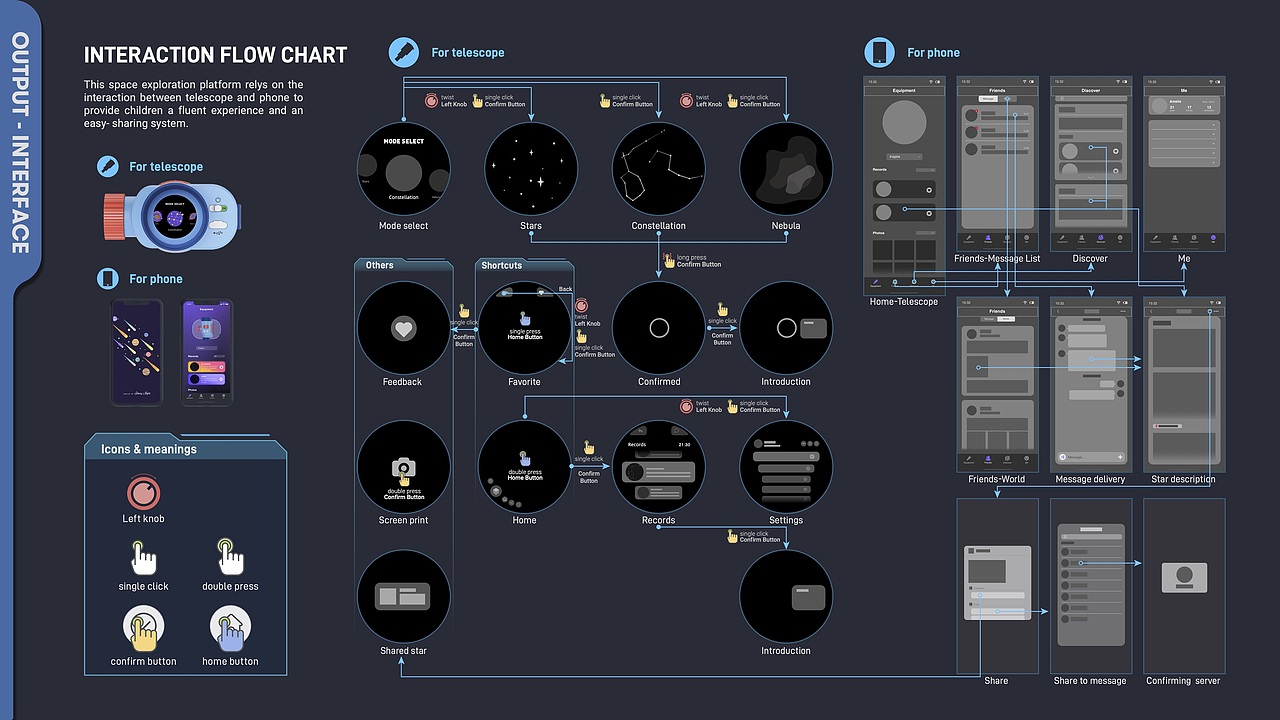This screenshot has width=1280, height=720.
Task: Click the ring icon in the Confirmed screen
Action: [659, 328]
